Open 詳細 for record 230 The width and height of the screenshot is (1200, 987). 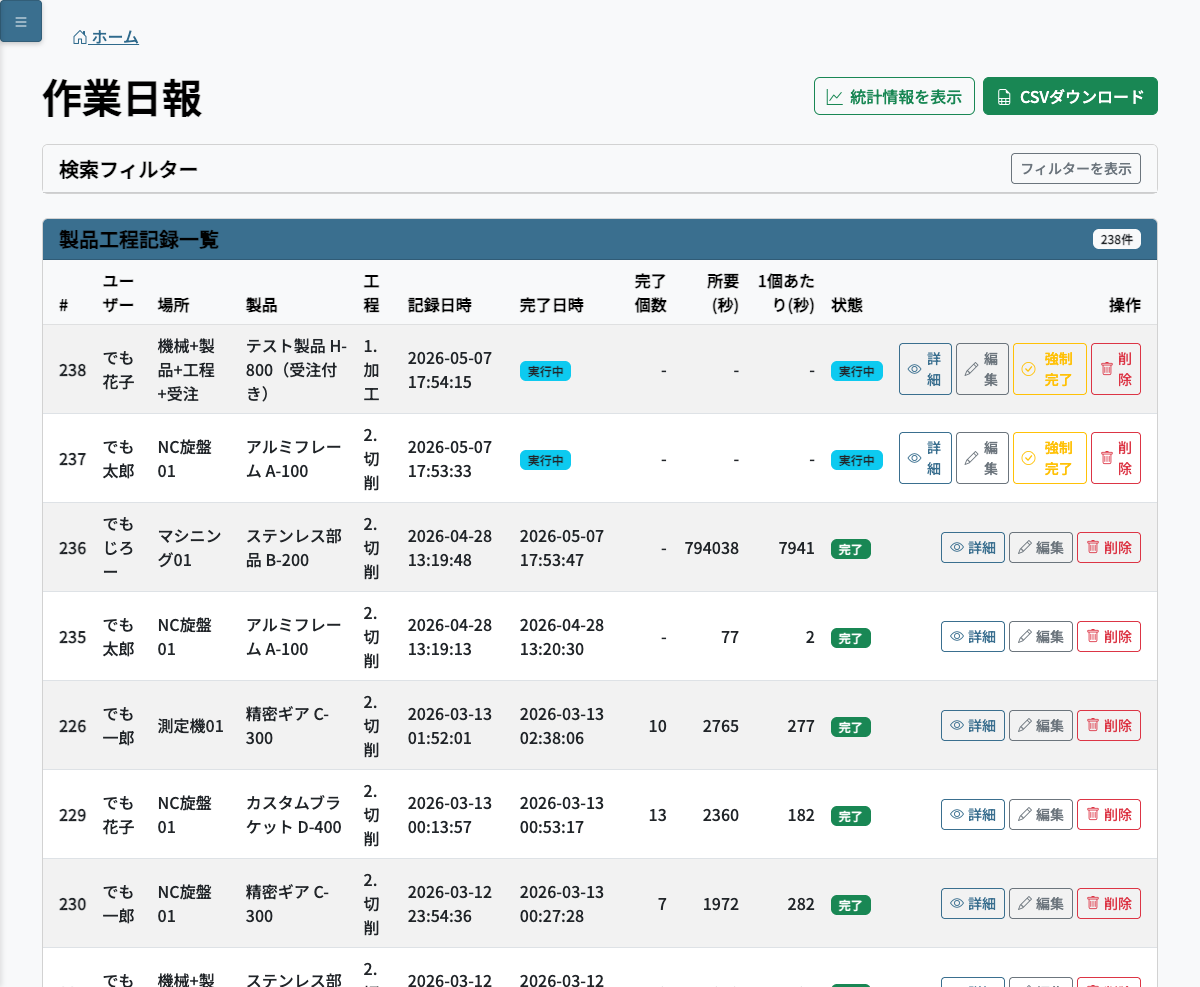(x=973, y=903)
